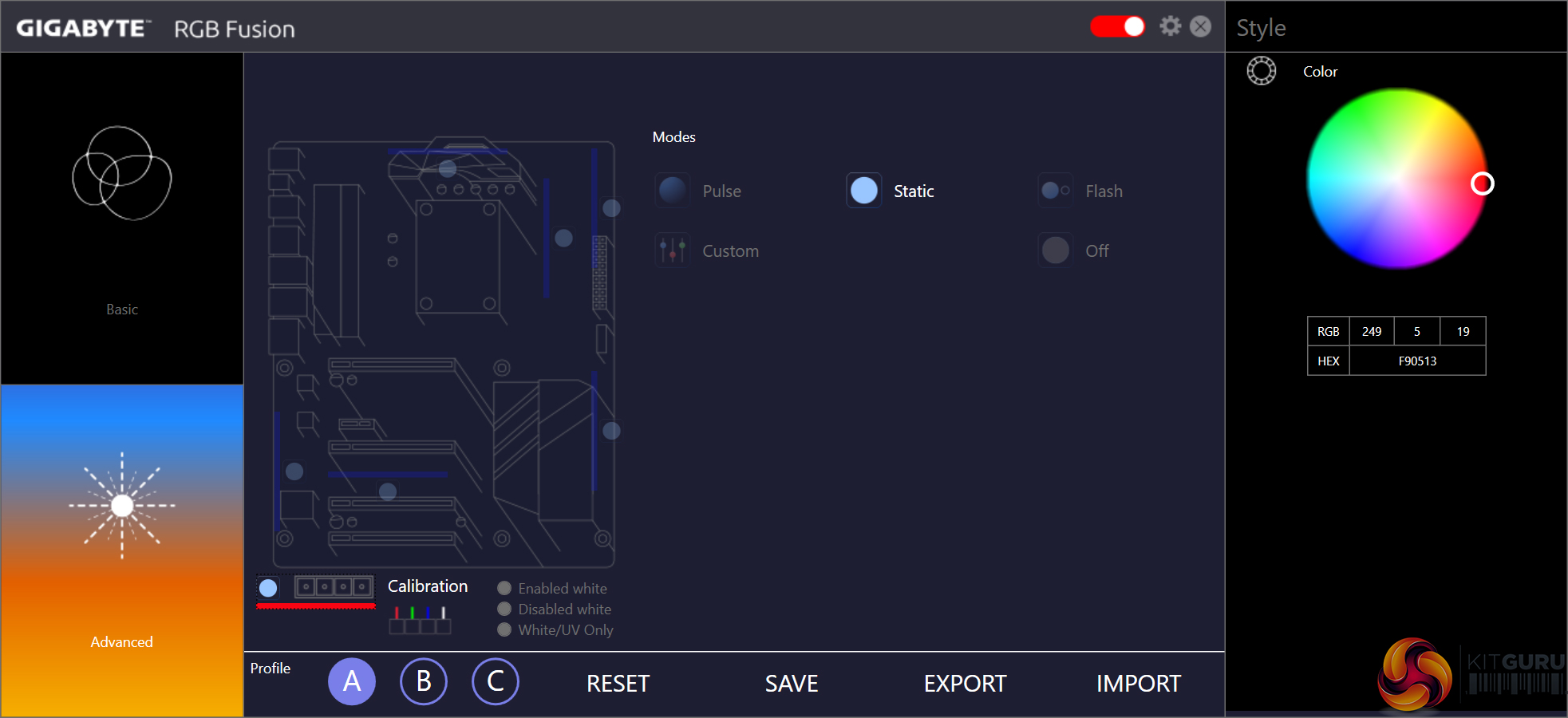Open the settings gear in the title bar
The height and width of the screenshot is (718, 1568).
[1170, 26]
